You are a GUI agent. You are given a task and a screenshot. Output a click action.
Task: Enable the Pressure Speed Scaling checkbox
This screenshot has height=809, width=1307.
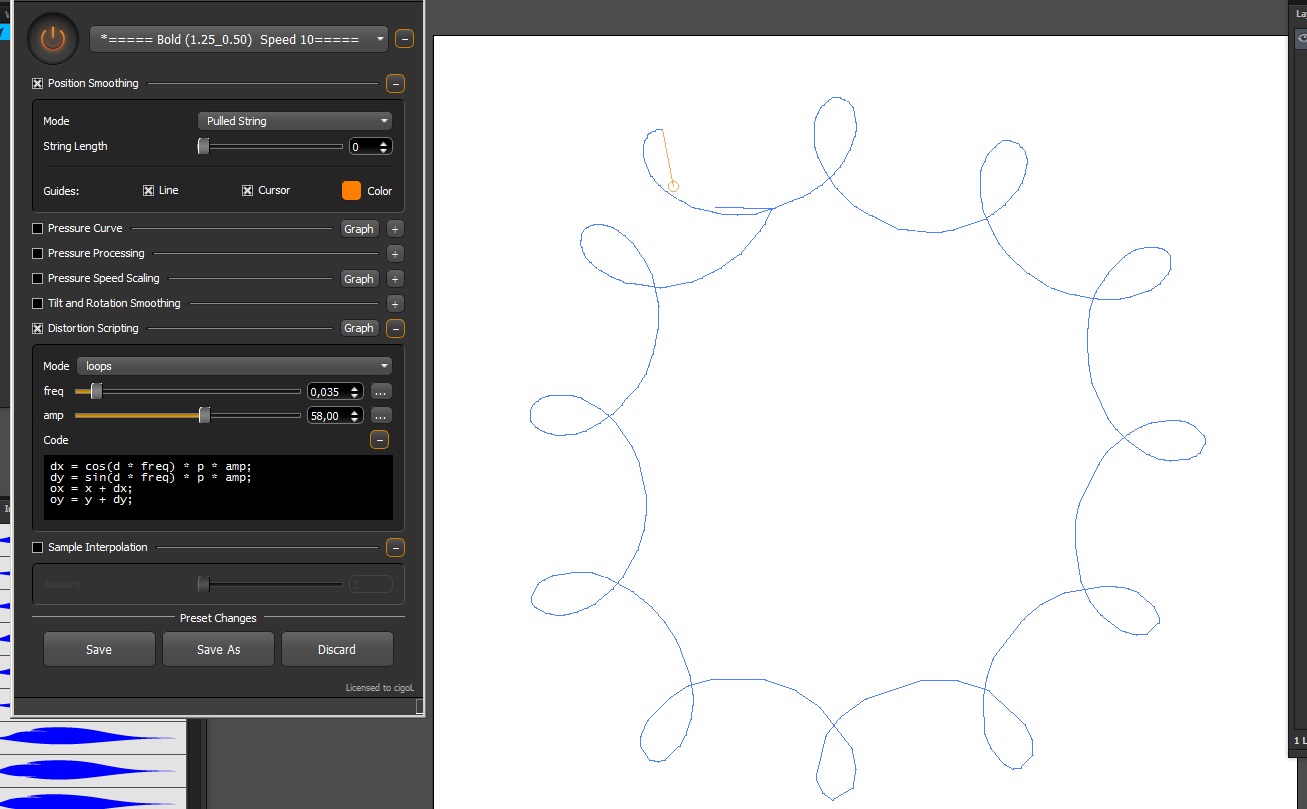tap(38, 279)
